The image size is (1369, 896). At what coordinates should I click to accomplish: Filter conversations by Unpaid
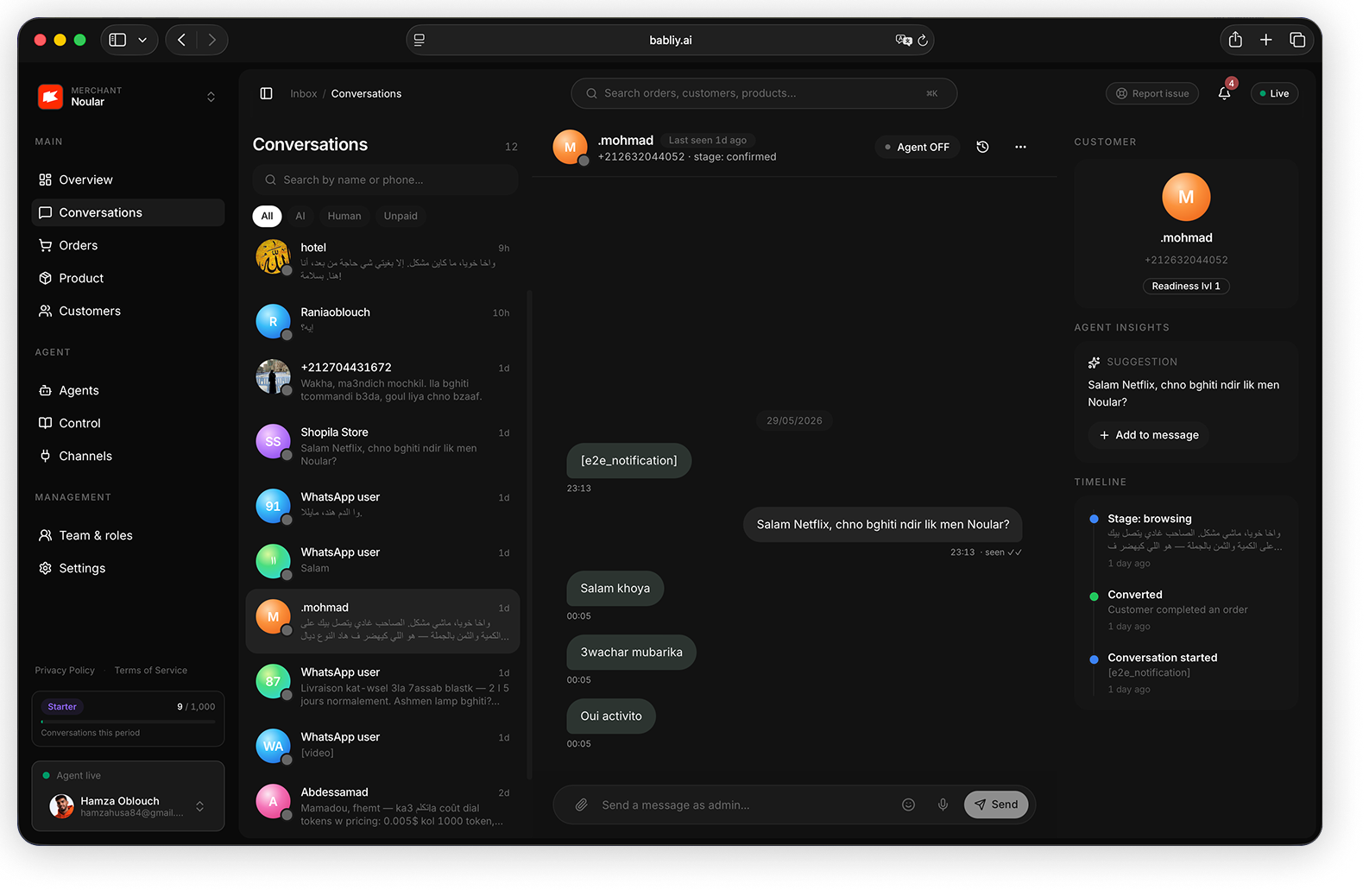click(x=401, y=216)
